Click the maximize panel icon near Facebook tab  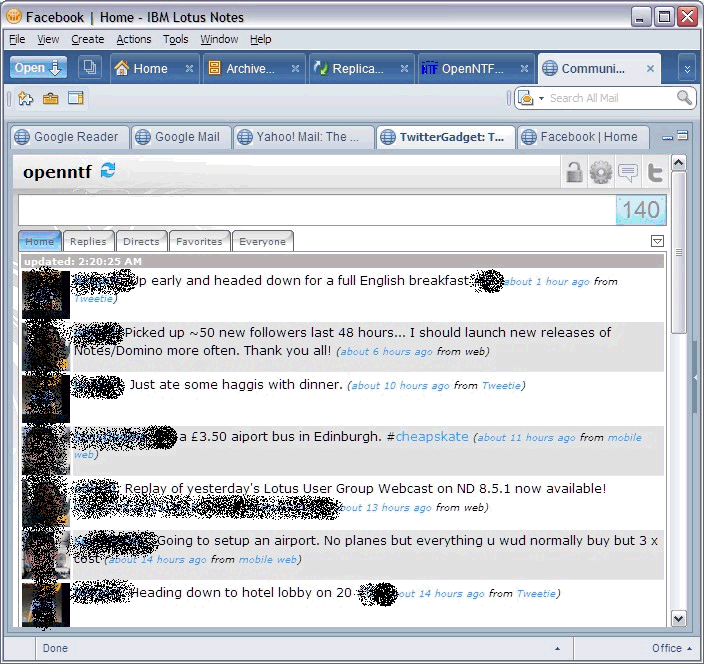[x=683, y=135]
